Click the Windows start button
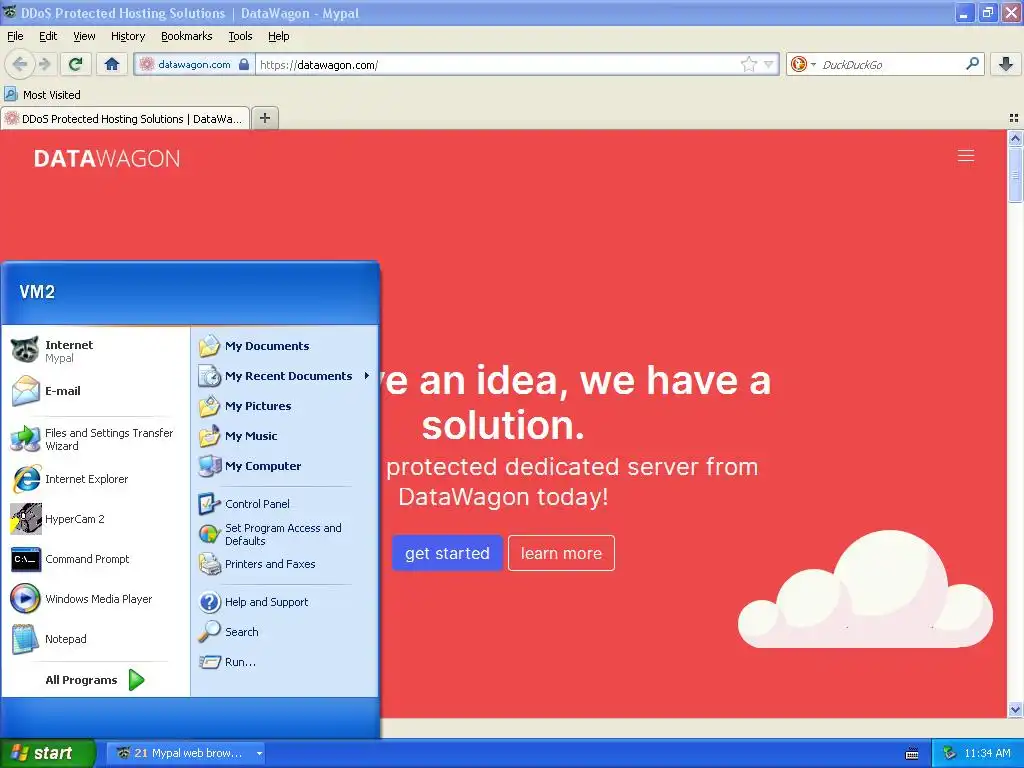Viewport: 1024px width, 768px height. tap(47, 753)
